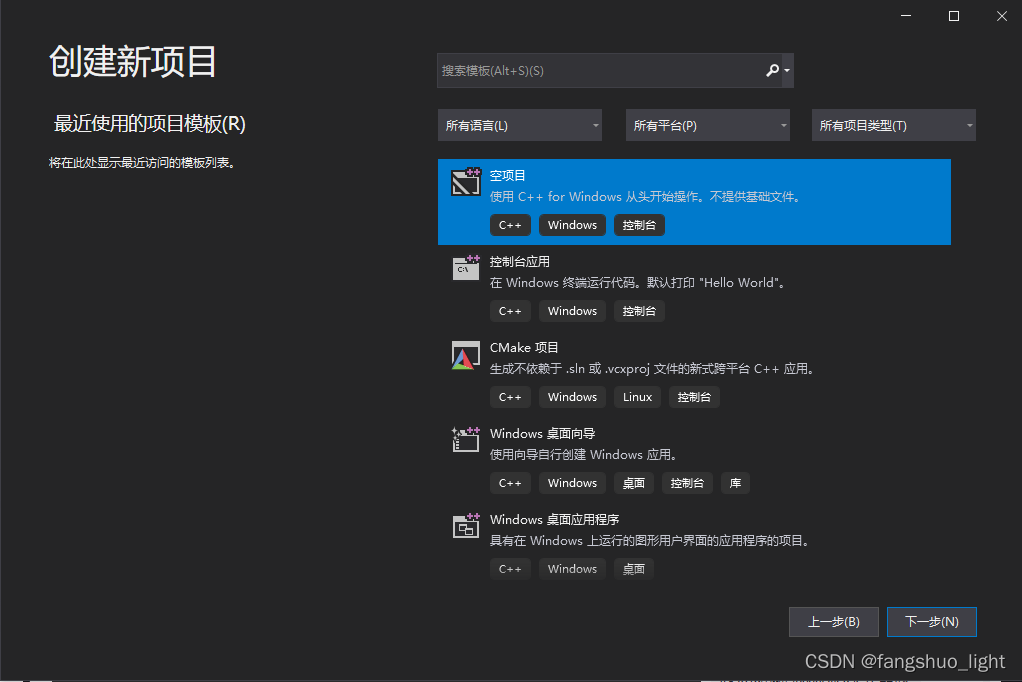Click the Linux tag under CMake 项目
Screen dimensions: 1022x682
click(x=637, y=397)
